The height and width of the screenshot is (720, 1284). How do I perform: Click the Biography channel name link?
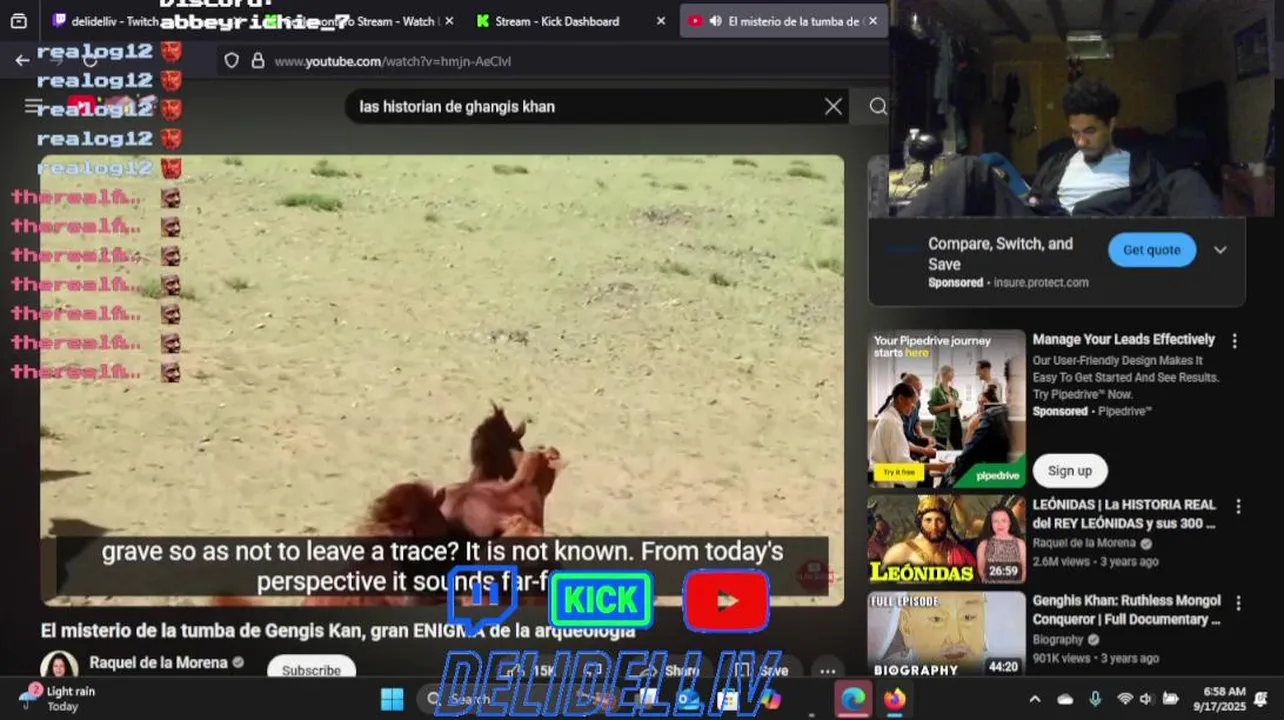tap(1058, 639)
